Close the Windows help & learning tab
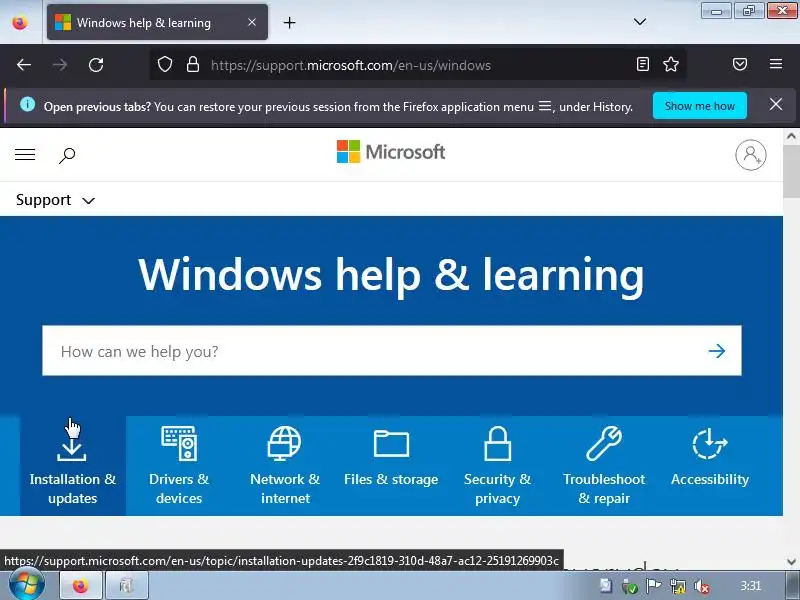800x600 pixels. click(252, 22)
